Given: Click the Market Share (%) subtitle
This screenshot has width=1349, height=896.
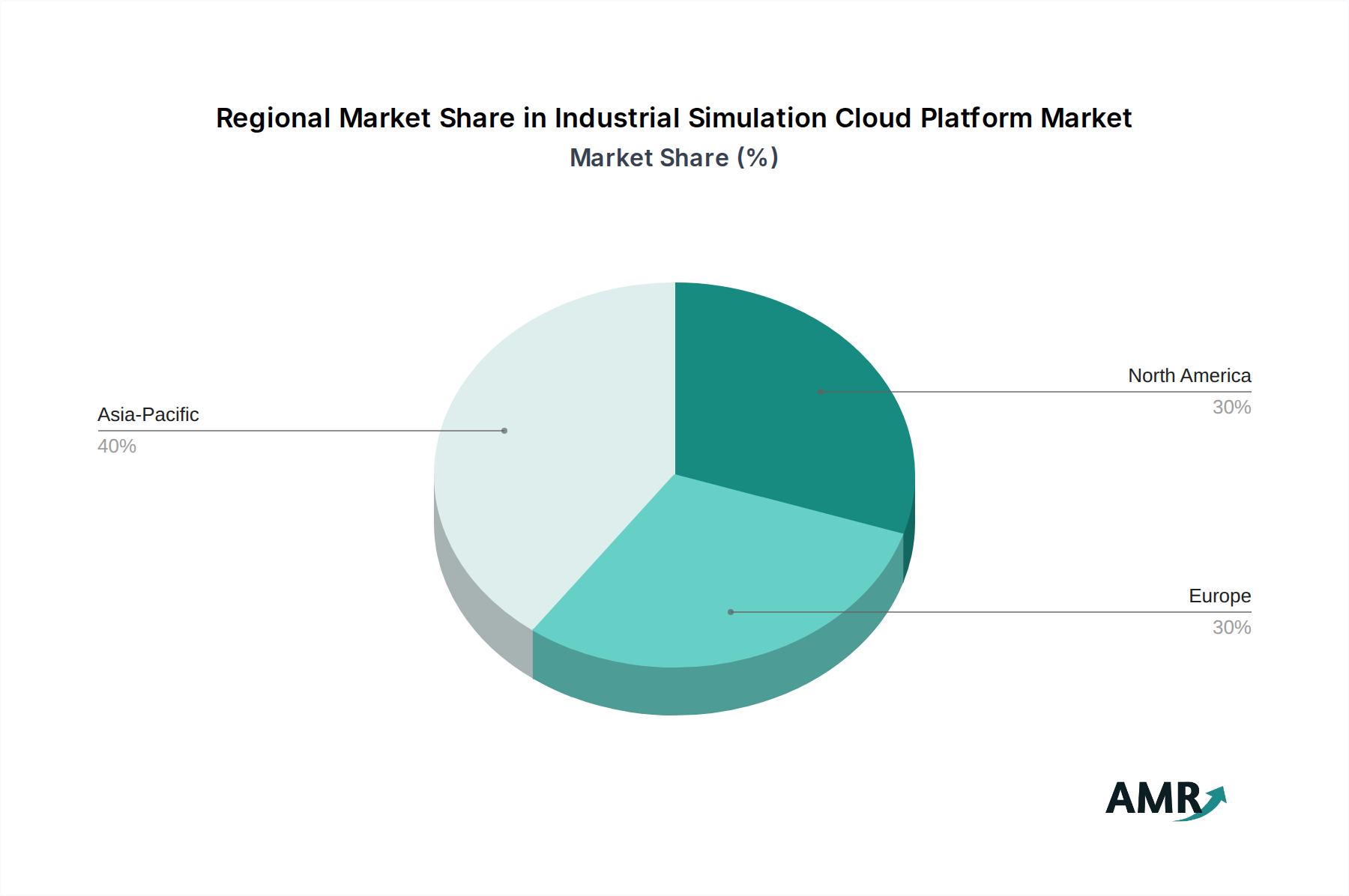Looking at the screenshot, I should click(x=674, y=157).
